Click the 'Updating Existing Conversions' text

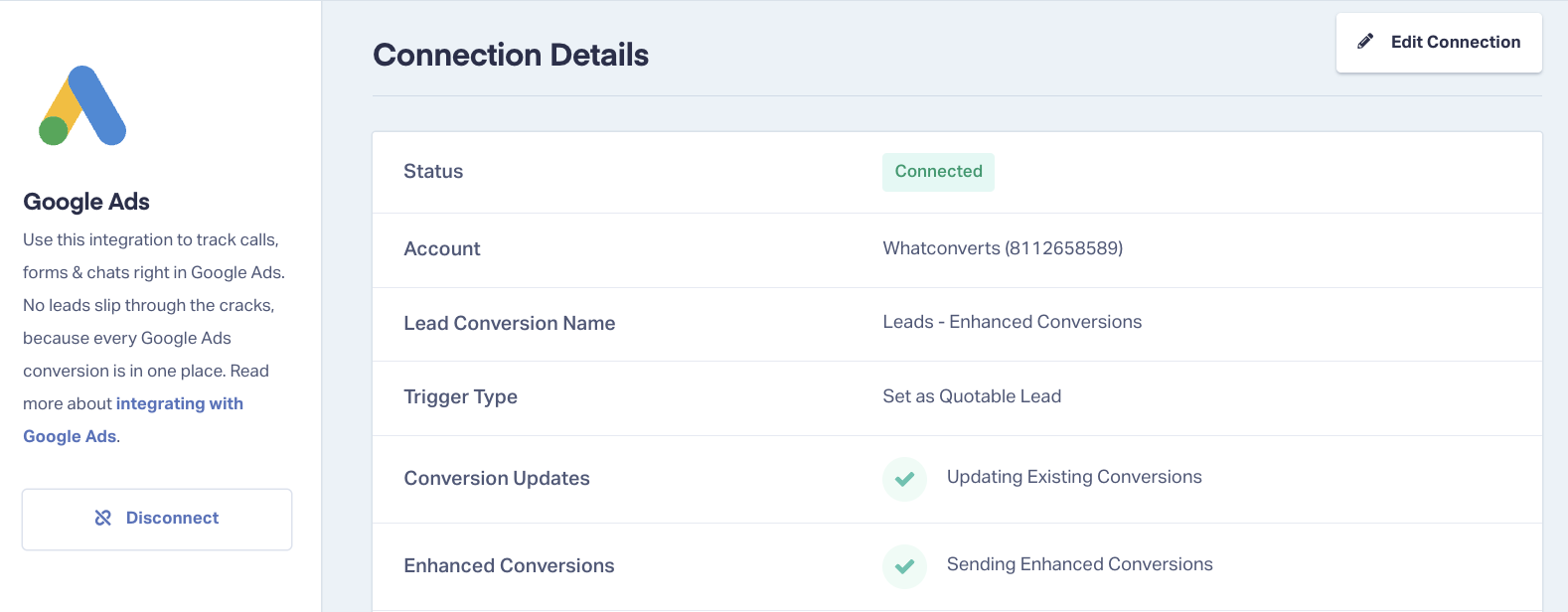(x=1074, y=477)
